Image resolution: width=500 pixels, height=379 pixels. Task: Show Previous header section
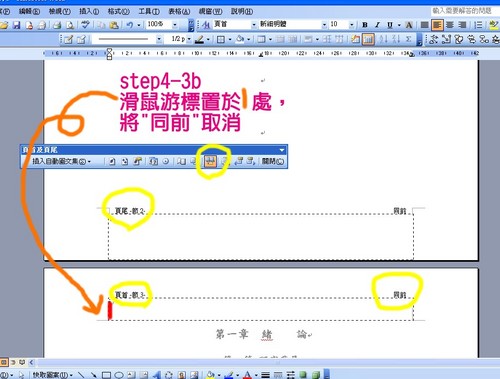(238, 162)
